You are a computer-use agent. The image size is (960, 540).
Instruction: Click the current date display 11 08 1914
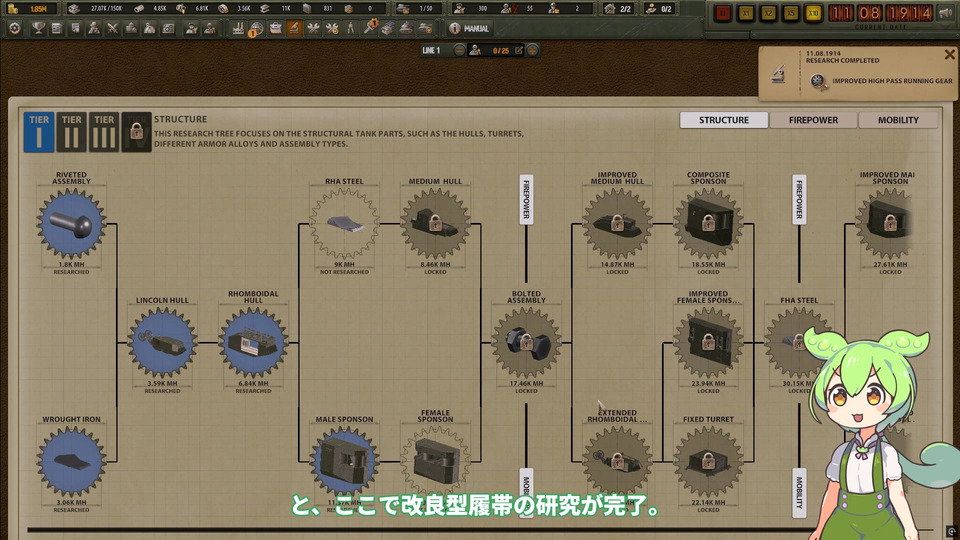pos(880,13)
